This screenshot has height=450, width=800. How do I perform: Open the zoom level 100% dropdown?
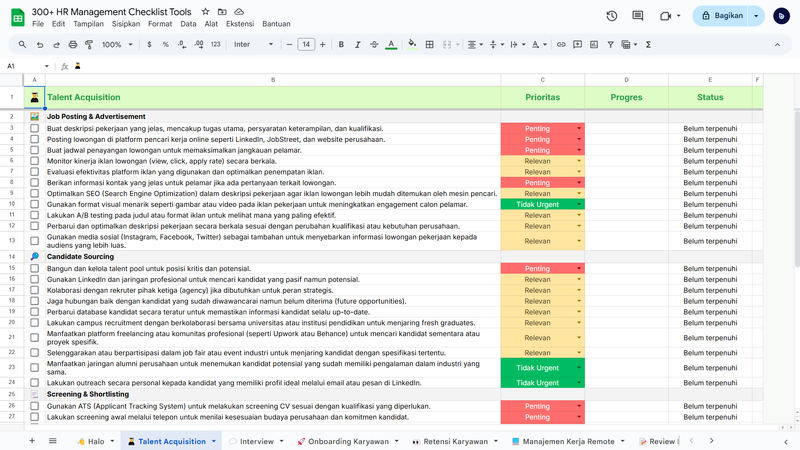[117, 45]
